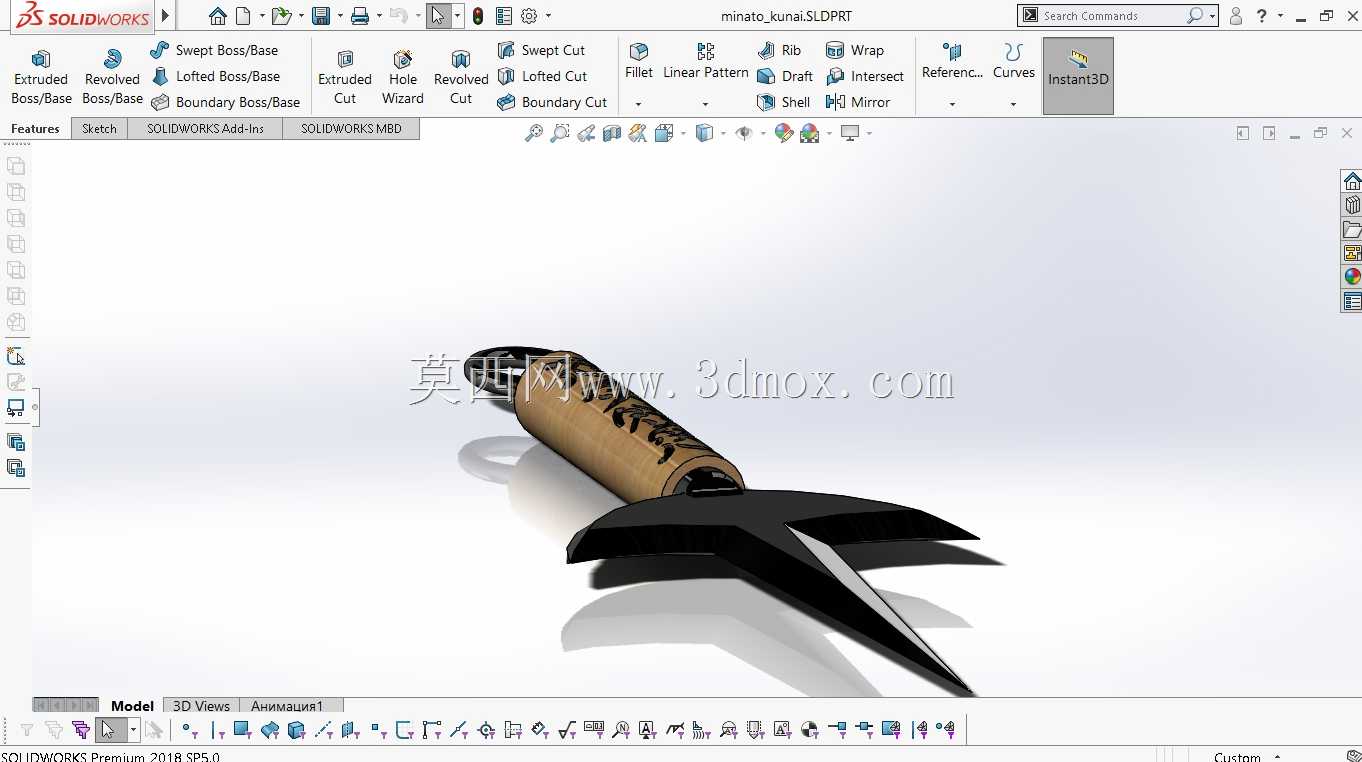Apply Draft to faces
Image resolution: width=1362 pixels, height=762 pixels.
[785, 76]
